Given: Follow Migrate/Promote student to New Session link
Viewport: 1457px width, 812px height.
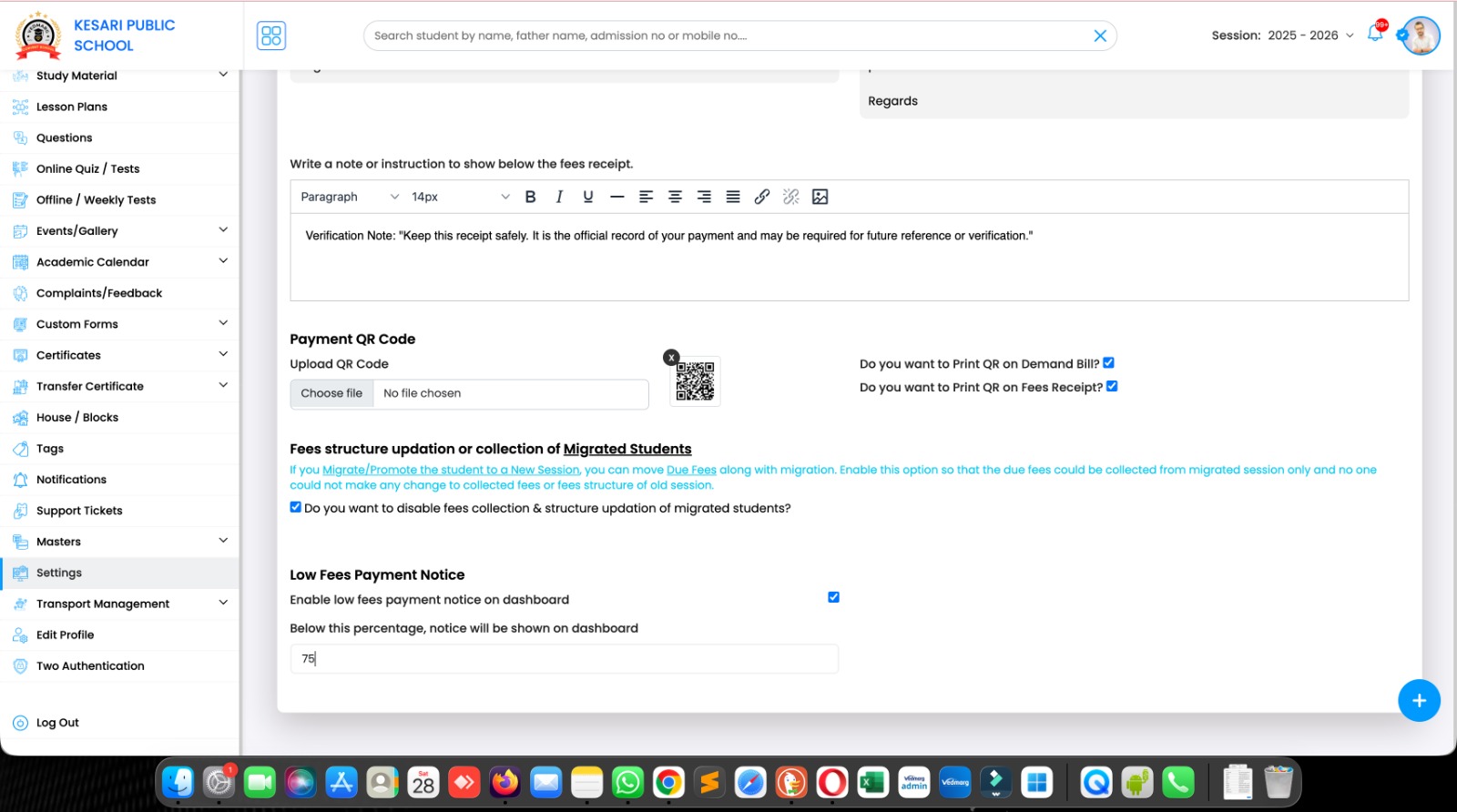Looking at the screenshot, I should (x=451, y=470).
